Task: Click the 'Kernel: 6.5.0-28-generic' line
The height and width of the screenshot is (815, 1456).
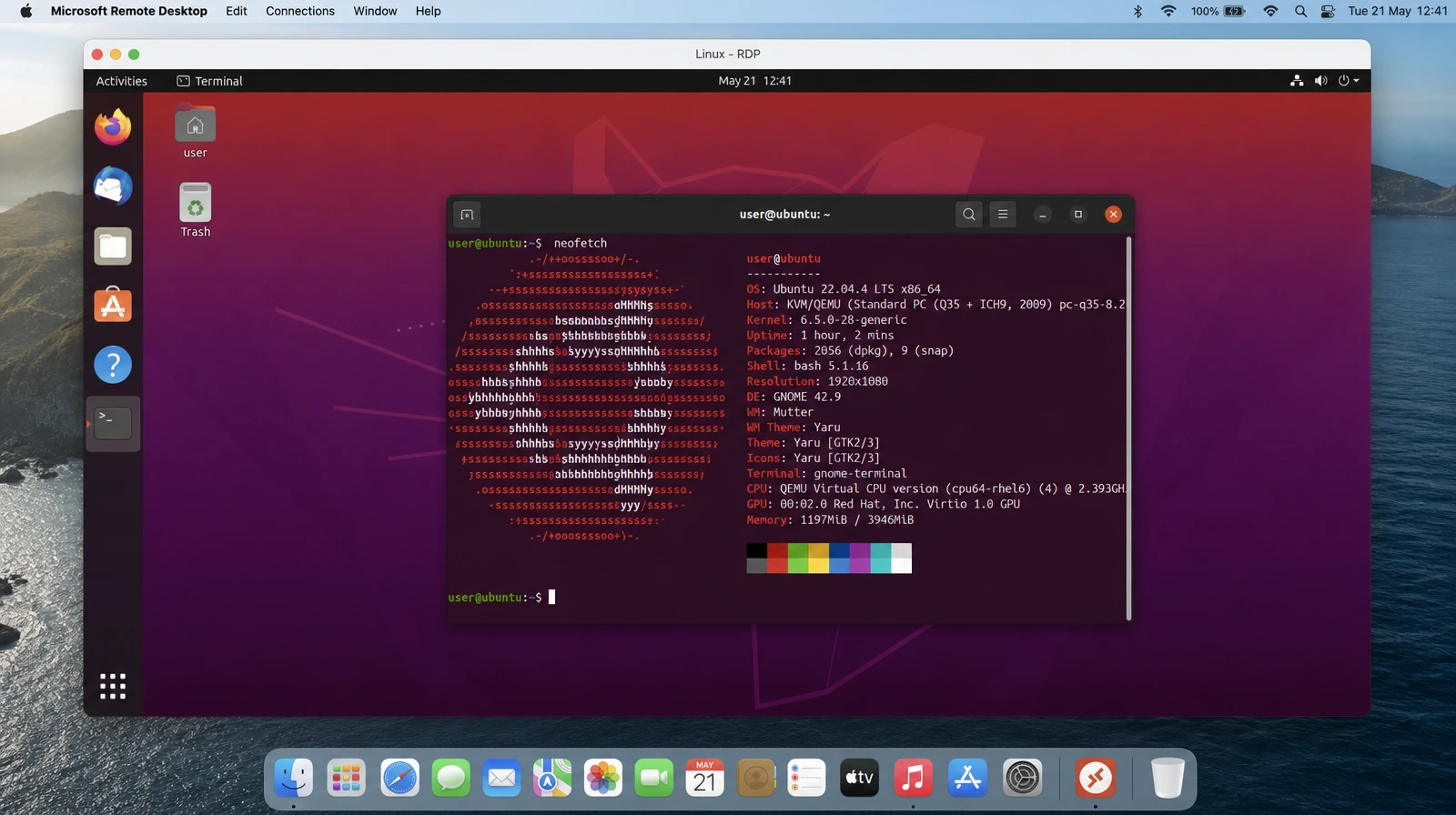Action: [826, 320]
